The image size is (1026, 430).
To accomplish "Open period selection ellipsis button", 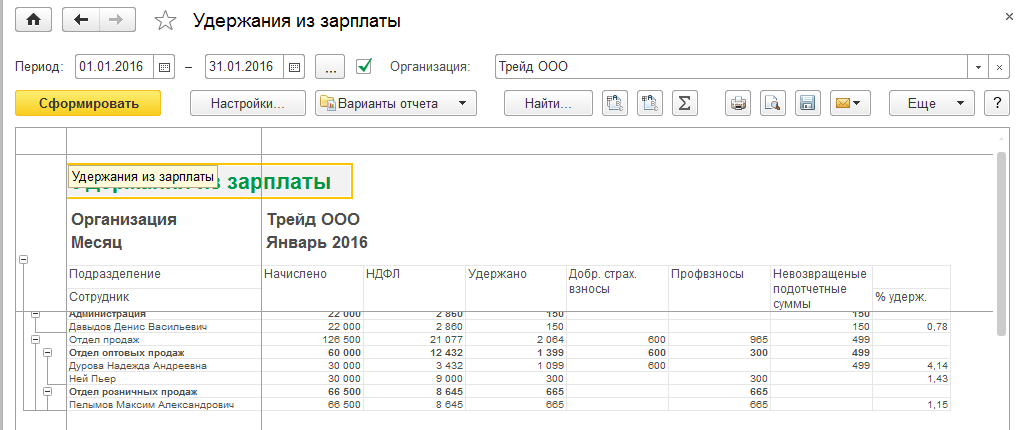I will (x=330, y=66).
